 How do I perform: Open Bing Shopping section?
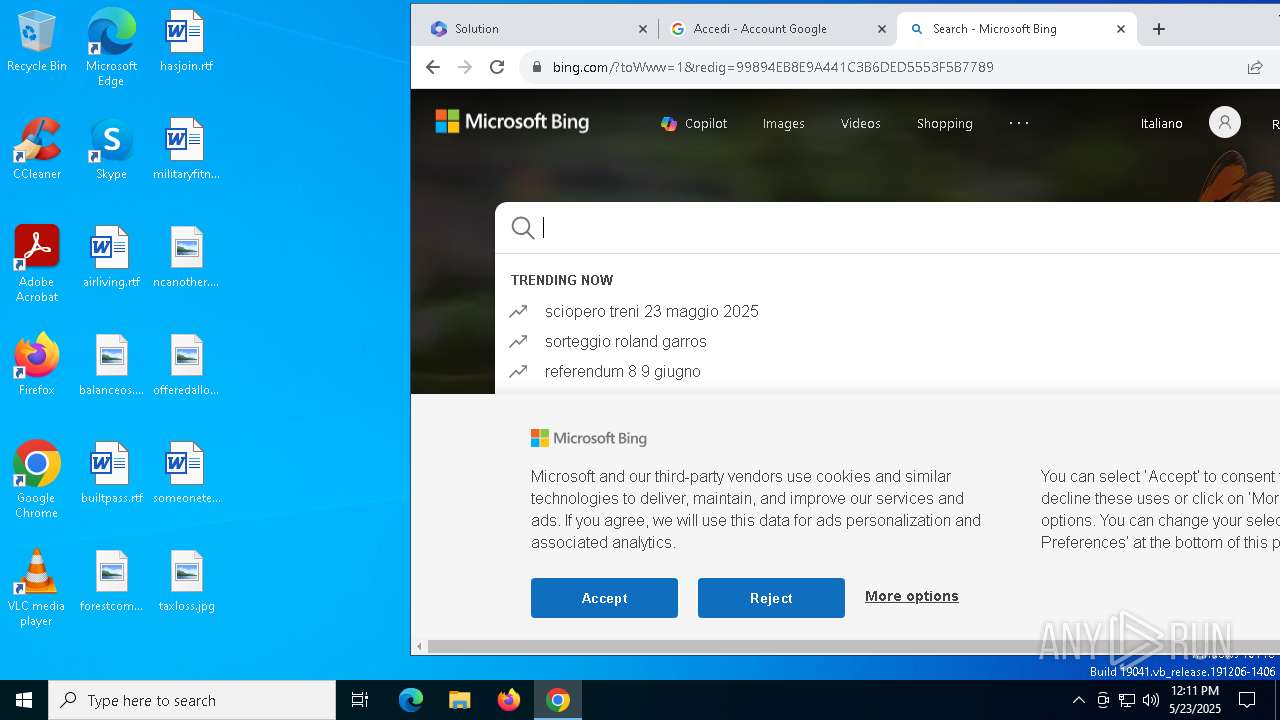944,123
